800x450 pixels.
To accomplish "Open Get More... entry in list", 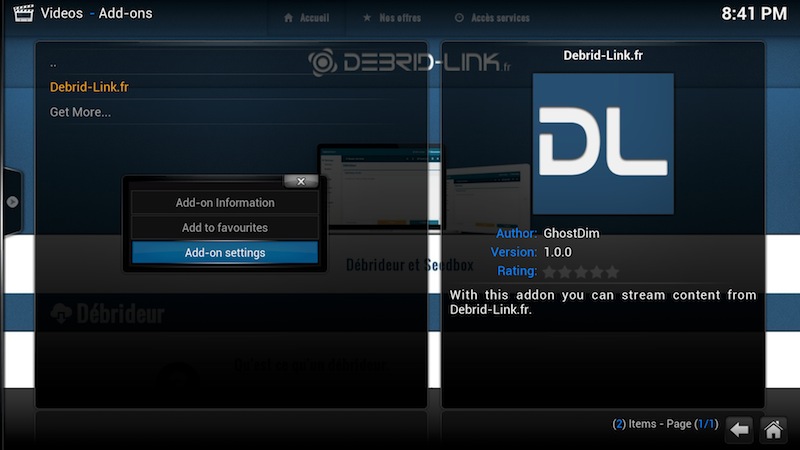I will pyautogui.click(x=80, y=112).
